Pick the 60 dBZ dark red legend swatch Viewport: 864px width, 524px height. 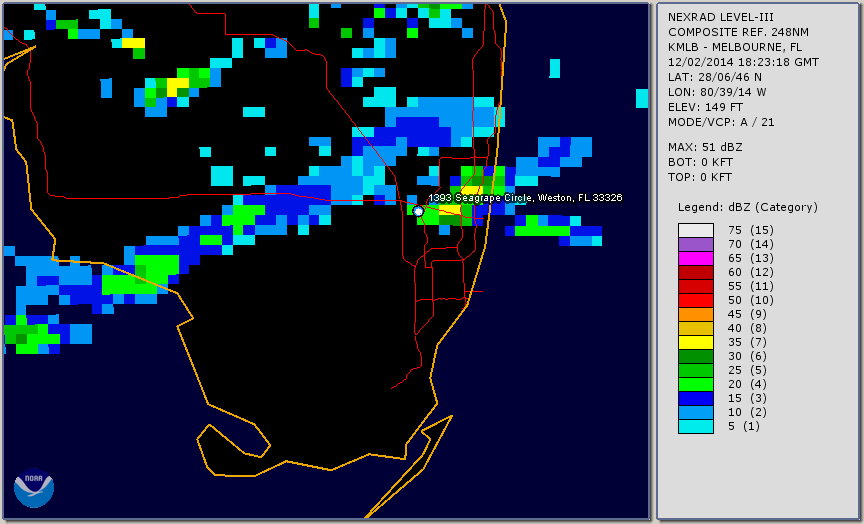click(x=696, y=272)
